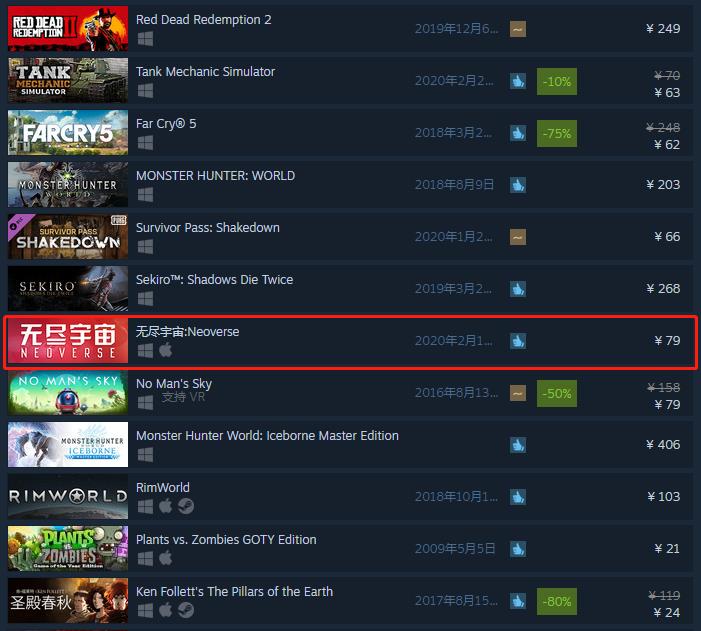Screen dimensions: 701x631
Task: Open the Monster Hunter: World capsule thumbnail
Action: [x=68, y=185]
